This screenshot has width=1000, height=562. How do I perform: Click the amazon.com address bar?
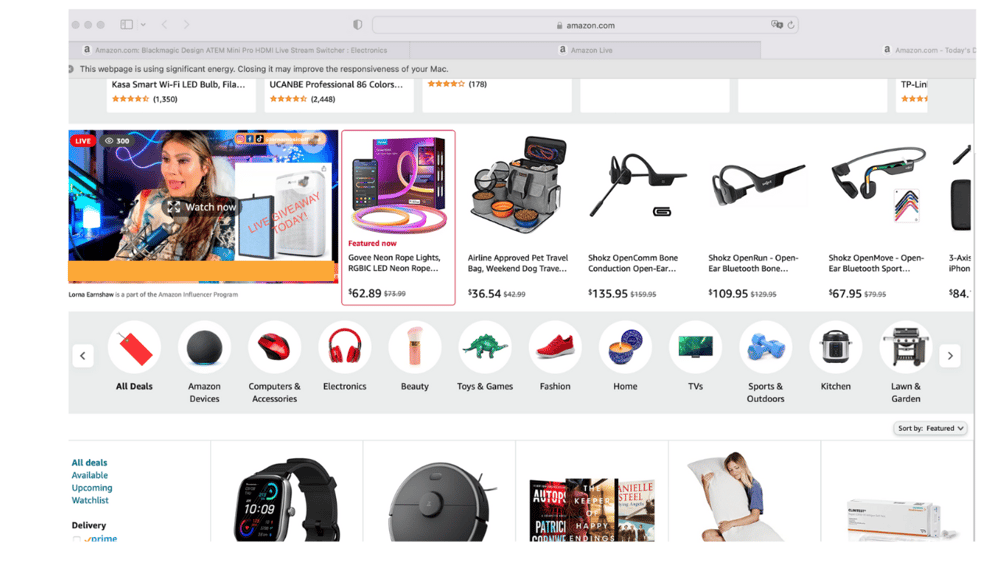[585, 25]
